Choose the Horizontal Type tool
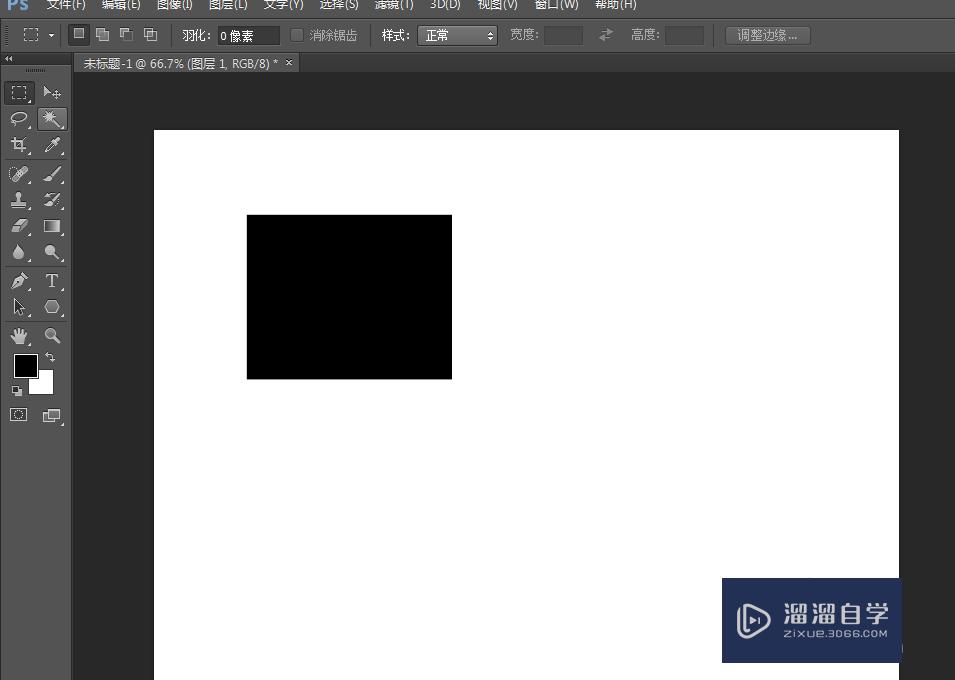 click(x=52, y=281)
